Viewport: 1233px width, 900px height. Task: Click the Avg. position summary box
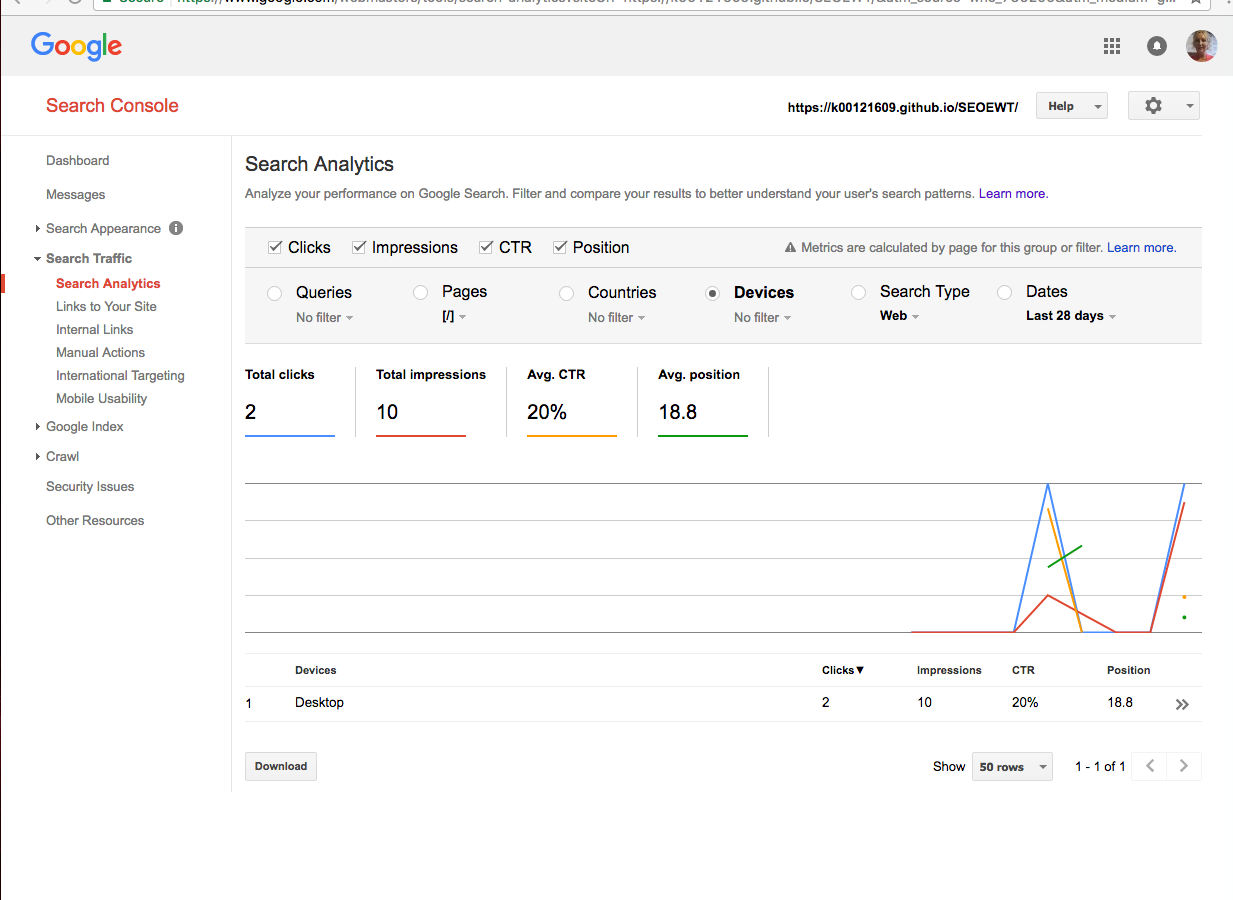tap(703, 401)
